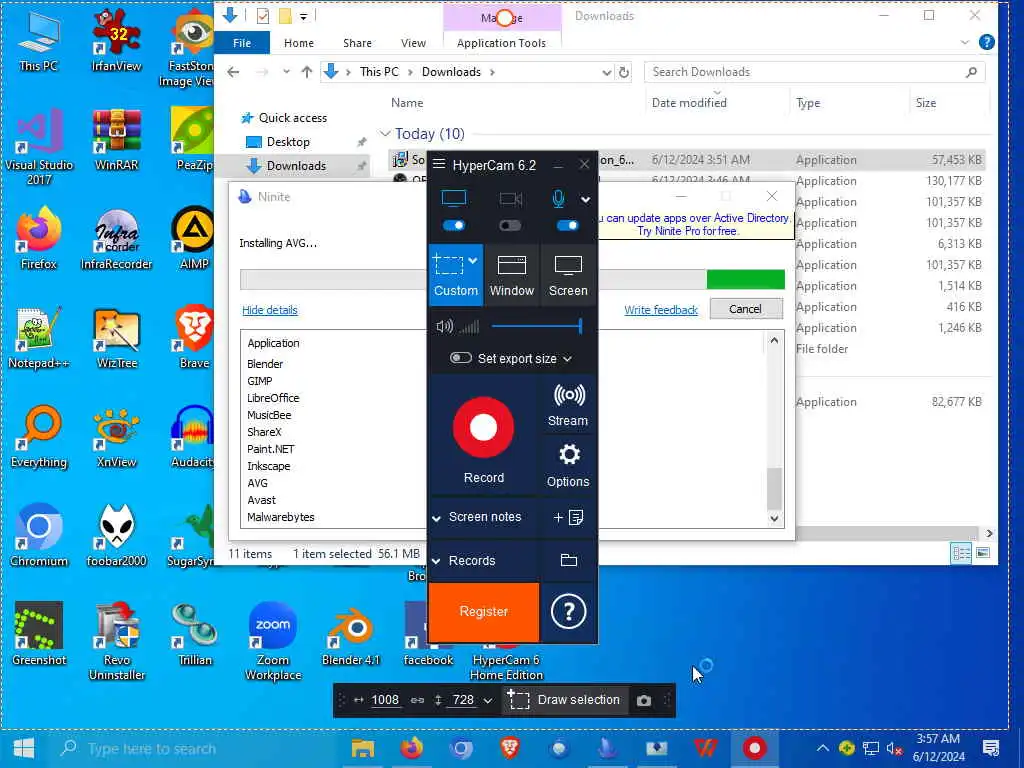Show hidden system tray icons
Viewport: 1024px width, 768px height.
[x=823, y=748]
